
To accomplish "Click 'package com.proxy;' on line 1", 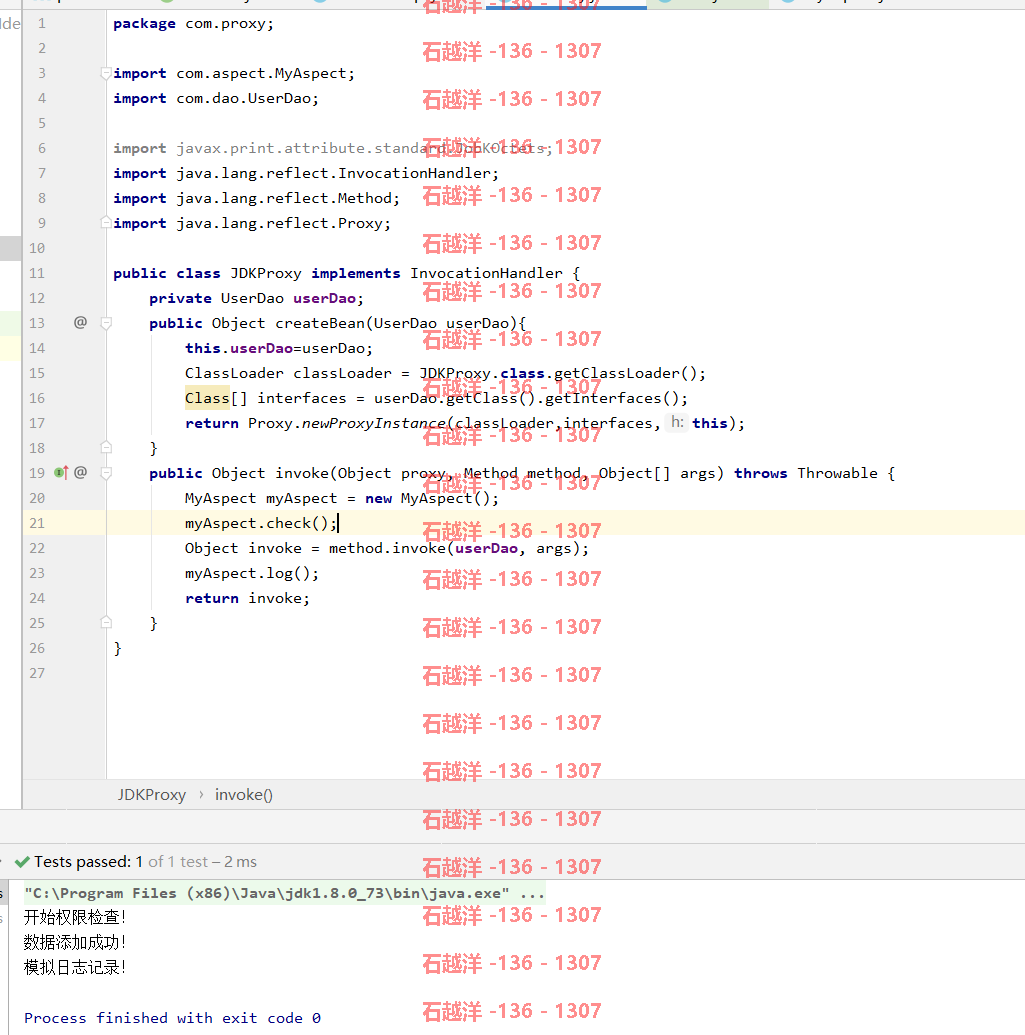I will coord(193,24).
